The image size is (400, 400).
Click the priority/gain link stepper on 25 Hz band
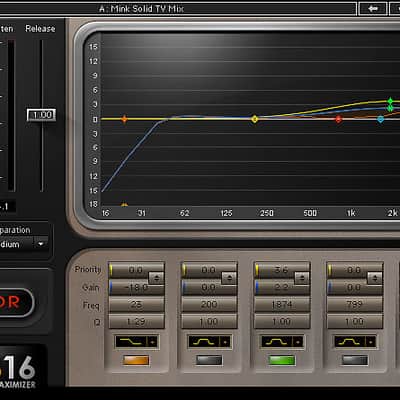tap(156, 278)
